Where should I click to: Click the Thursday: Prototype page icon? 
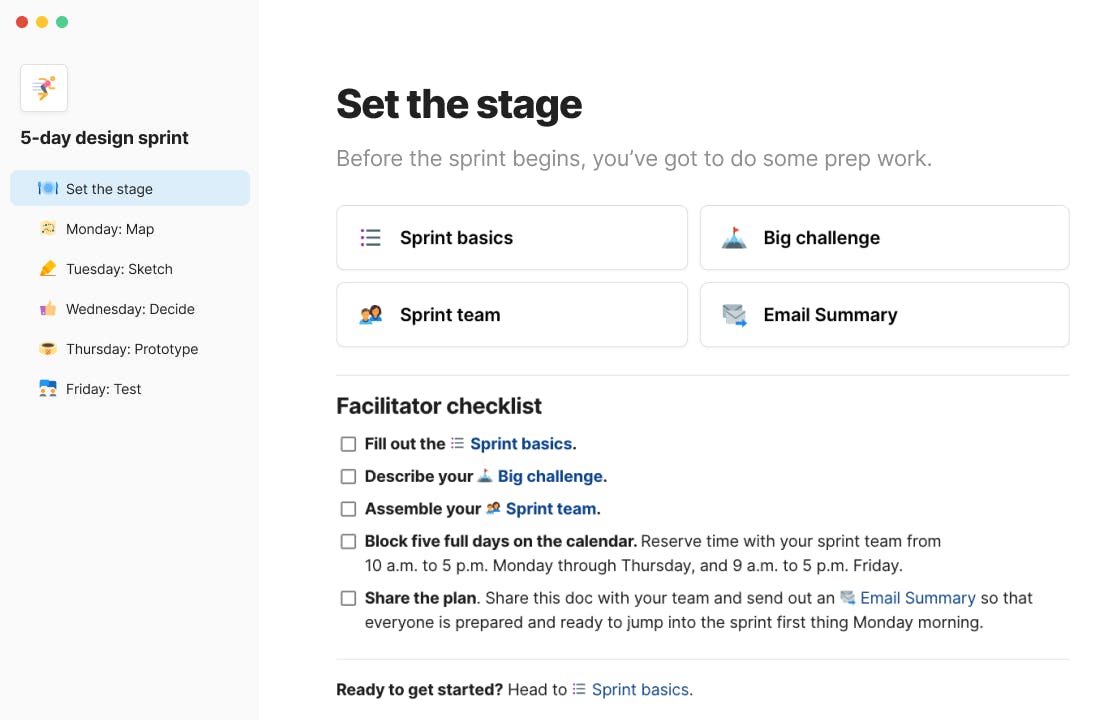coord(47,349)
